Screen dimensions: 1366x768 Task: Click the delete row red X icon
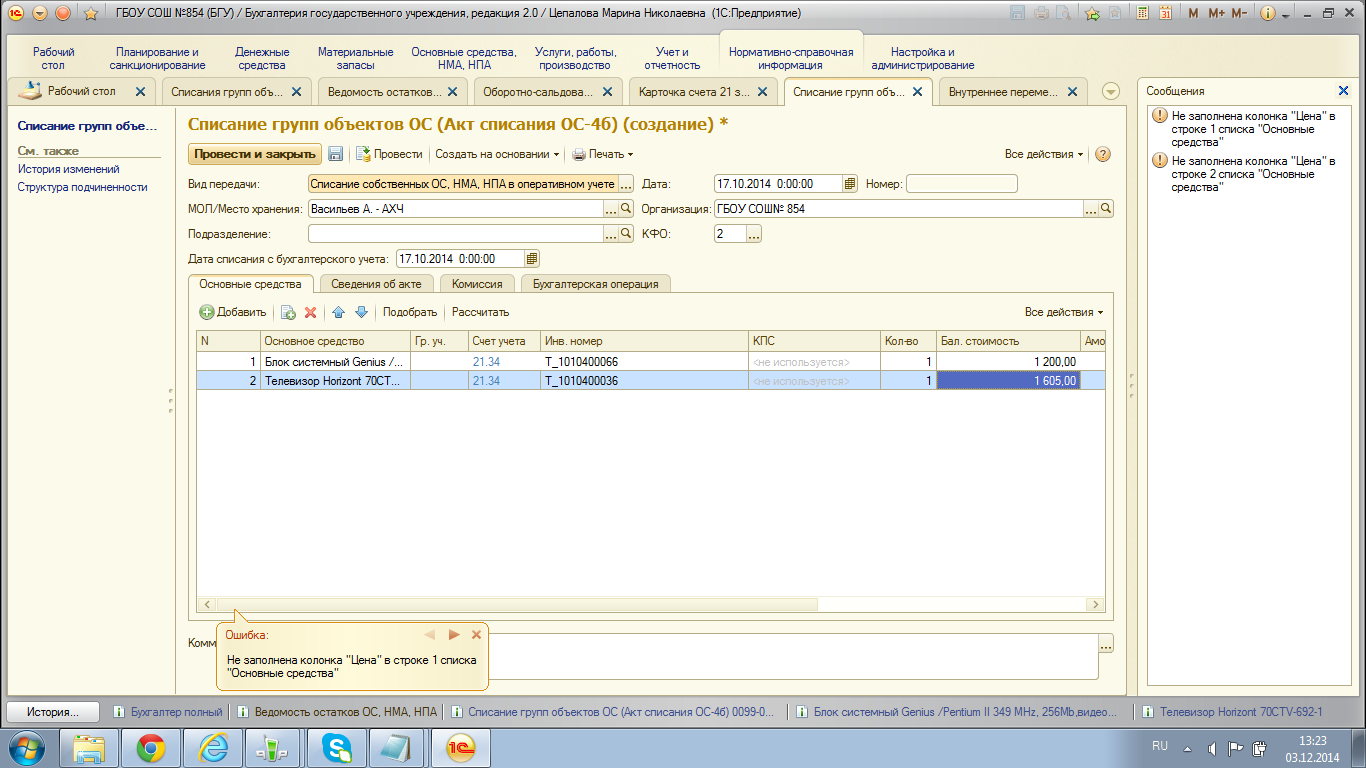pyautogui.click(x=310, y=312)
